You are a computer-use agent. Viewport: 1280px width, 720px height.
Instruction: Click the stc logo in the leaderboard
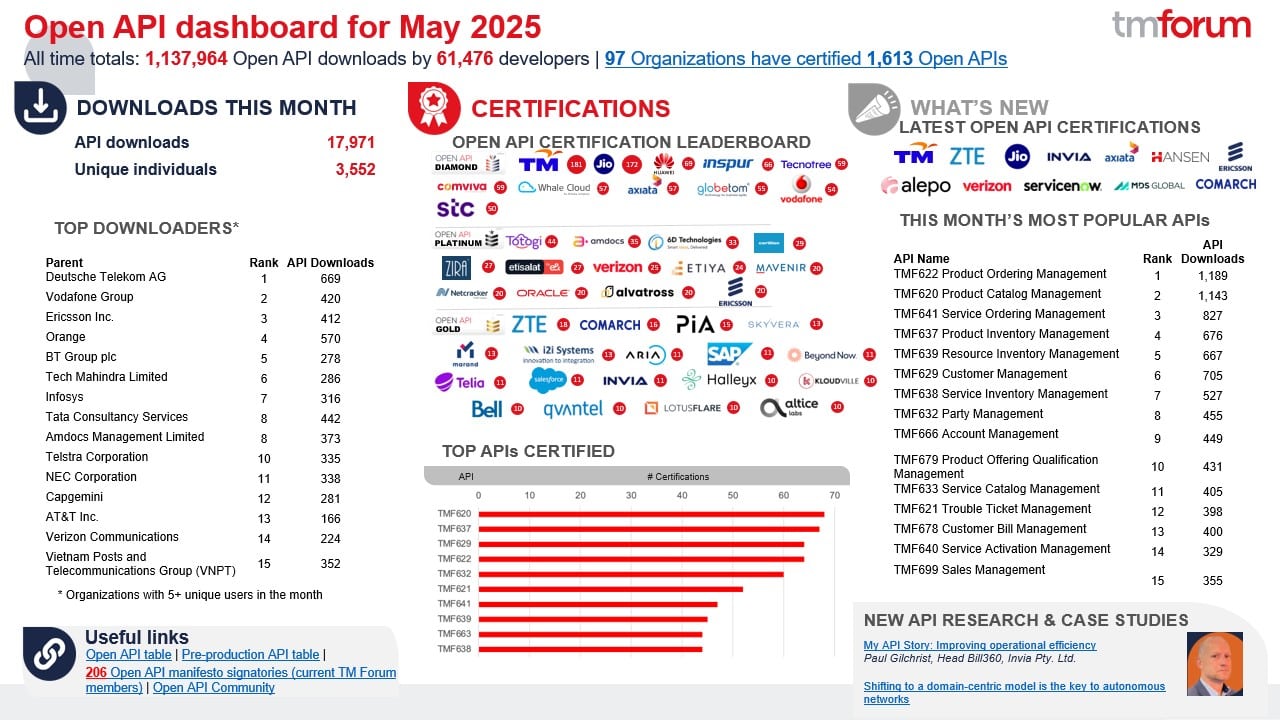pyautogui.click(x=456, y=208)
